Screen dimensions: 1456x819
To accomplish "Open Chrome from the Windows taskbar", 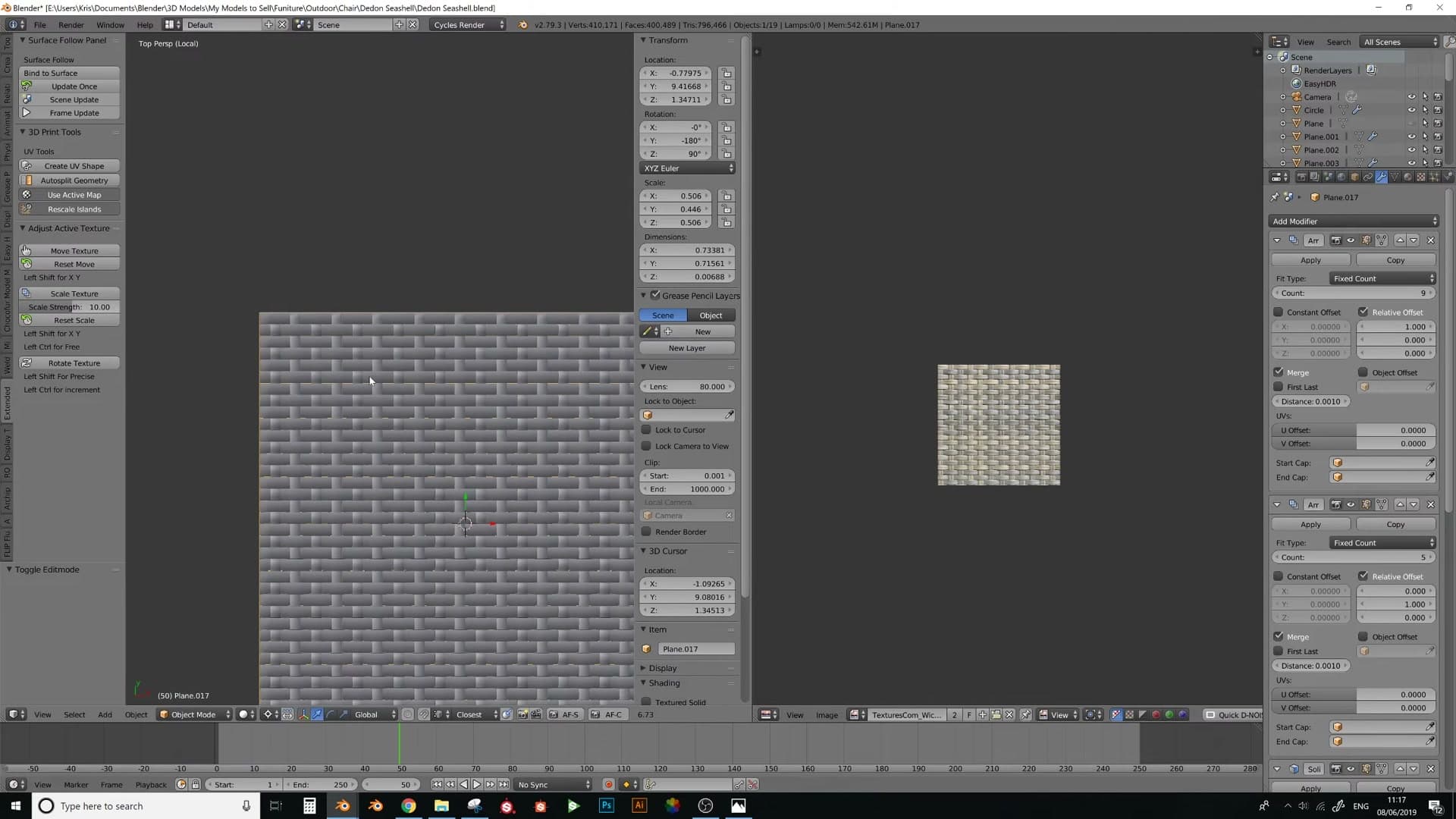I will 408,805.
